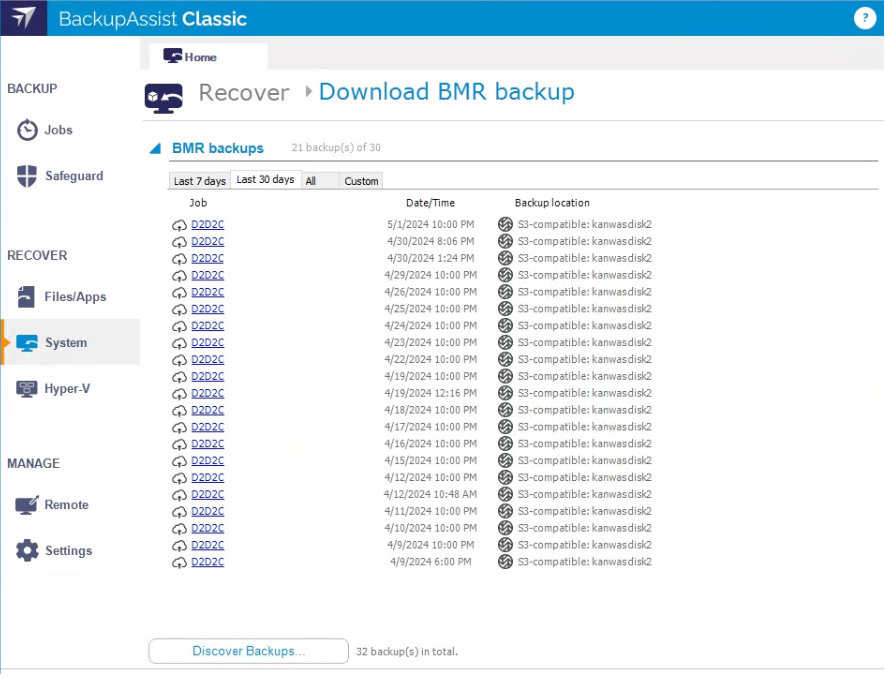The width and height of the screenshot is (885, 677).
Task: Click cloud icon for 4/30/2024 1:24 PM backup
Action: point(179,259)
